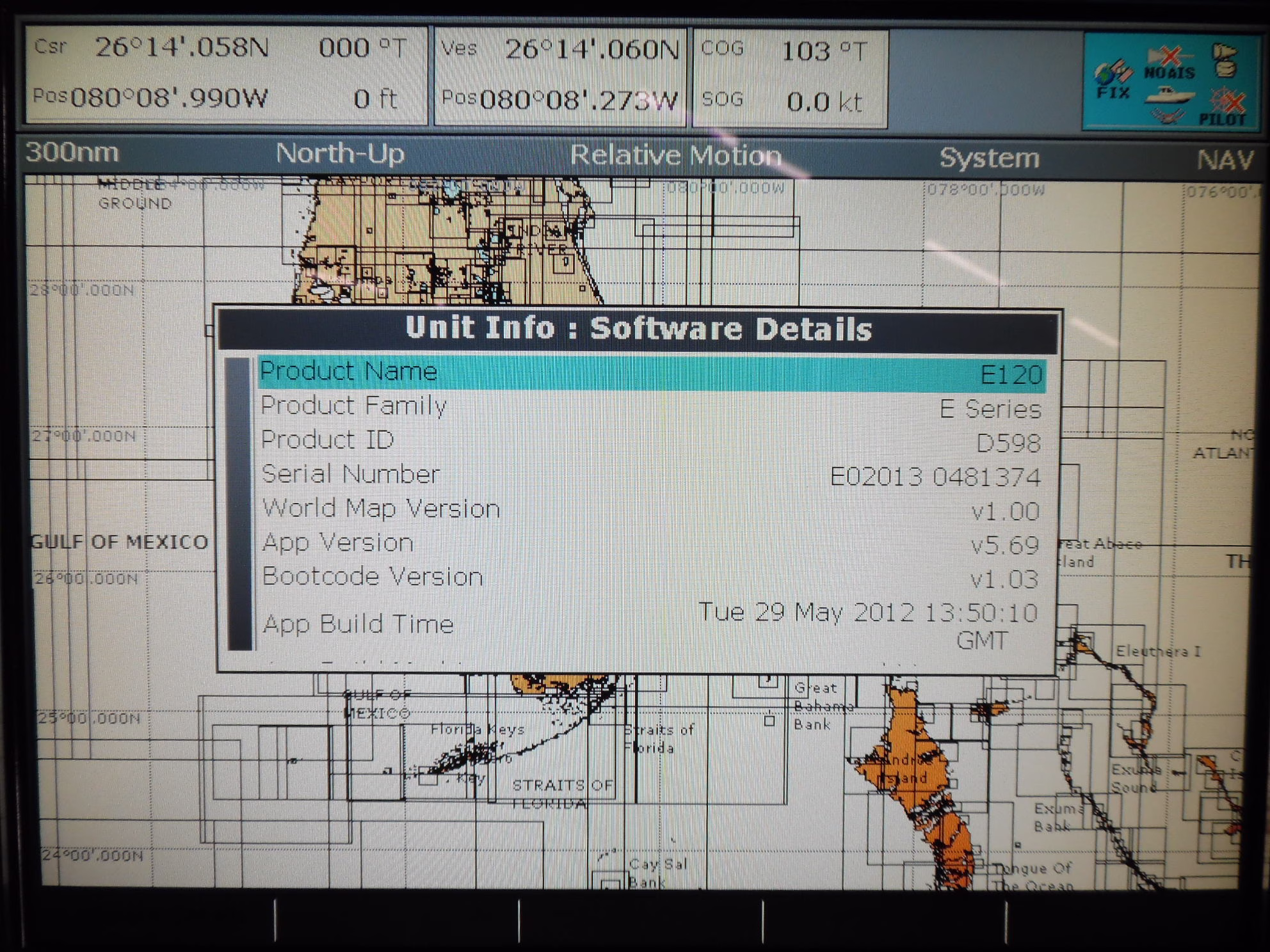
Task: Click the dialog's vertical scrollbar
Action: click(x=239, y=504)
